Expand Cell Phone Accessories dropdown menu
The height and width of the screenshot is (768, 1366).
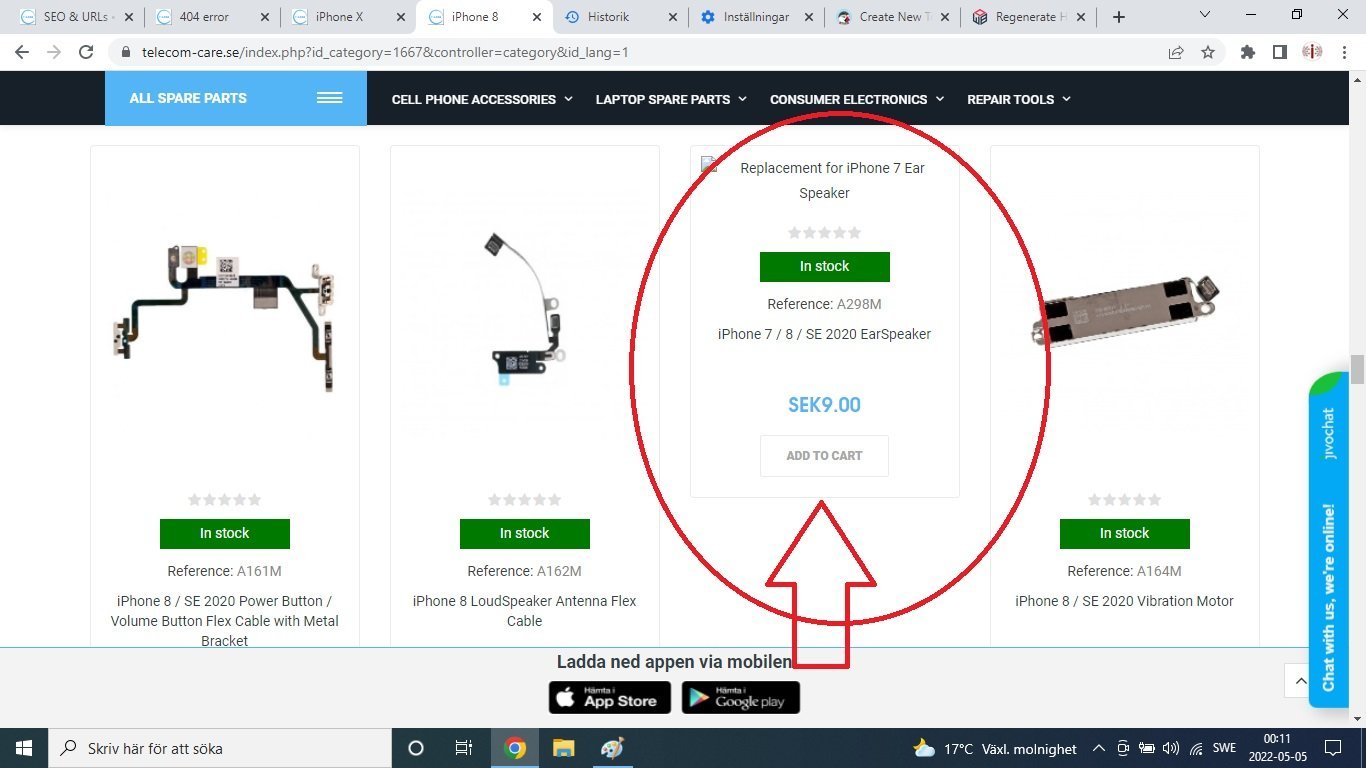(482, 99)
